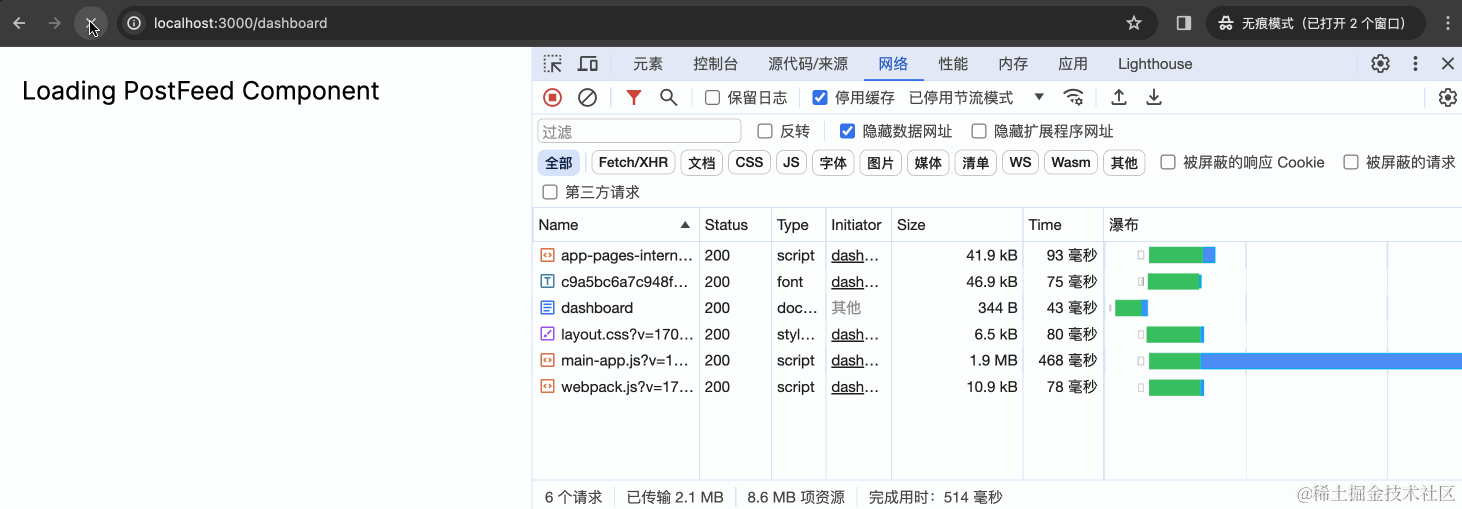Open DevTools three-dot more options menu
This screenshot has width=1462, height=509.
click(x=1415, y=64)
